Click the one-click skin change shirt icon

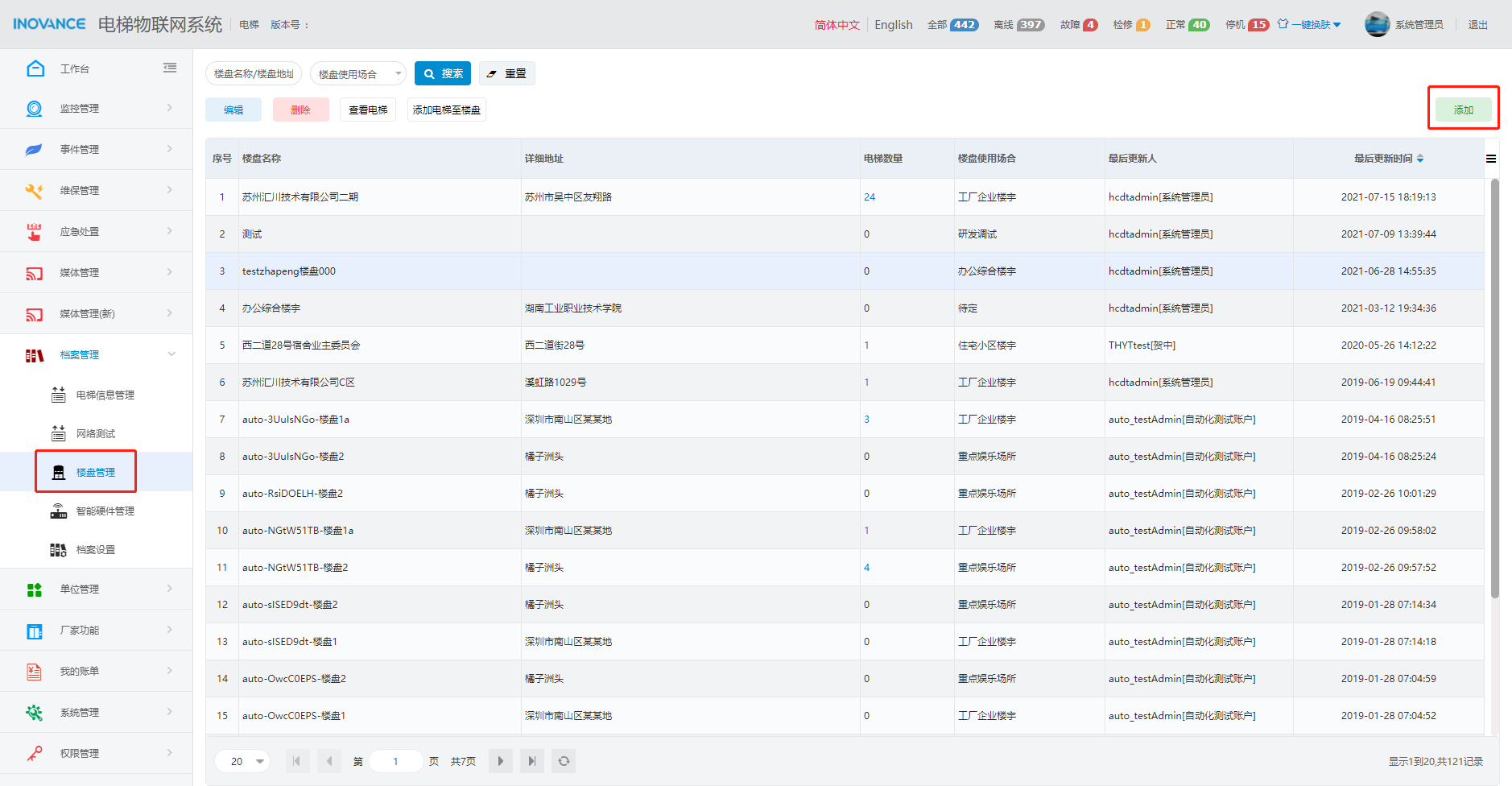1283,24
